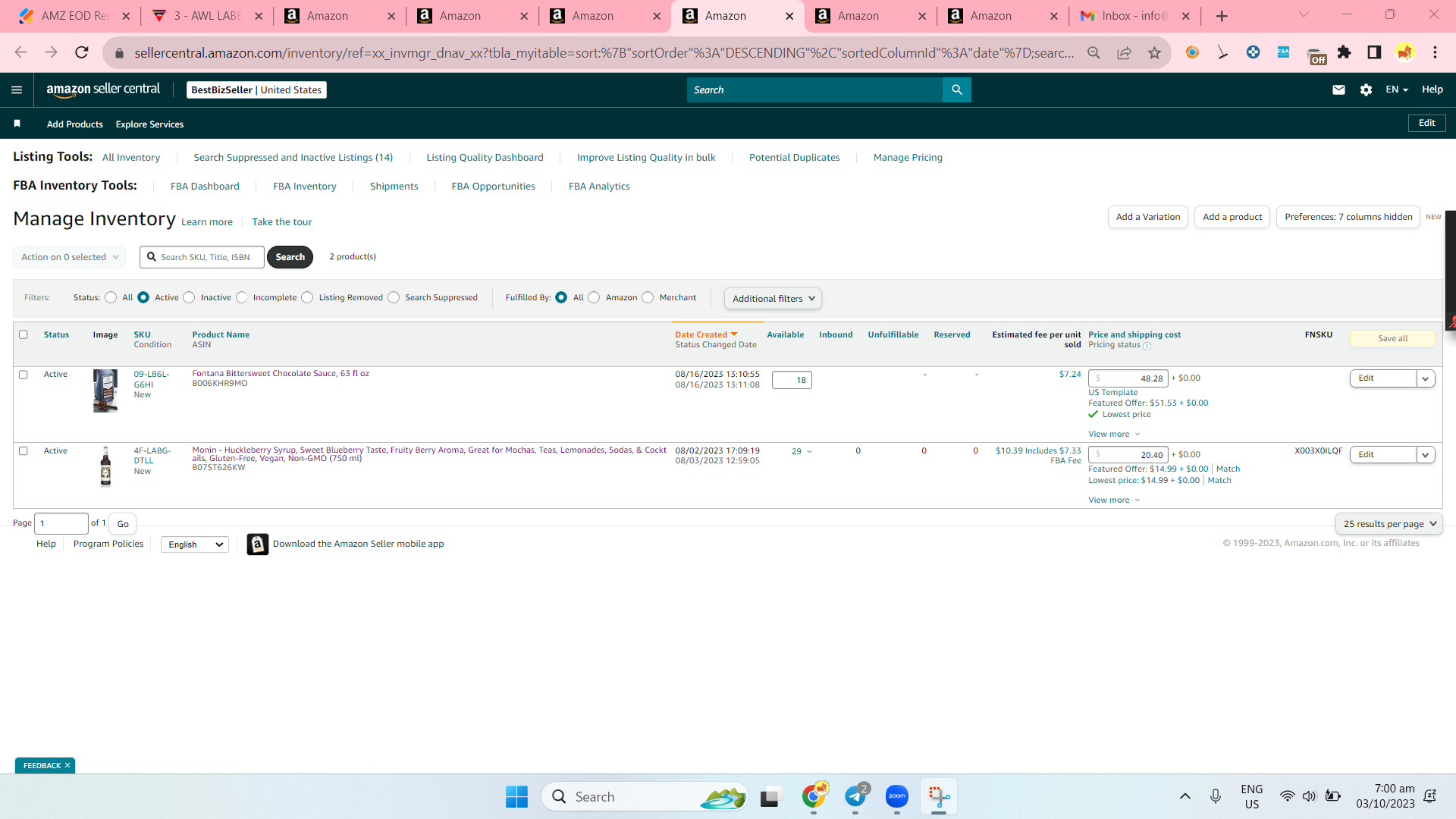Screen dimensions: 1456x819
Task: Open the EN language dropdown in header
Action: [1397, 89]
